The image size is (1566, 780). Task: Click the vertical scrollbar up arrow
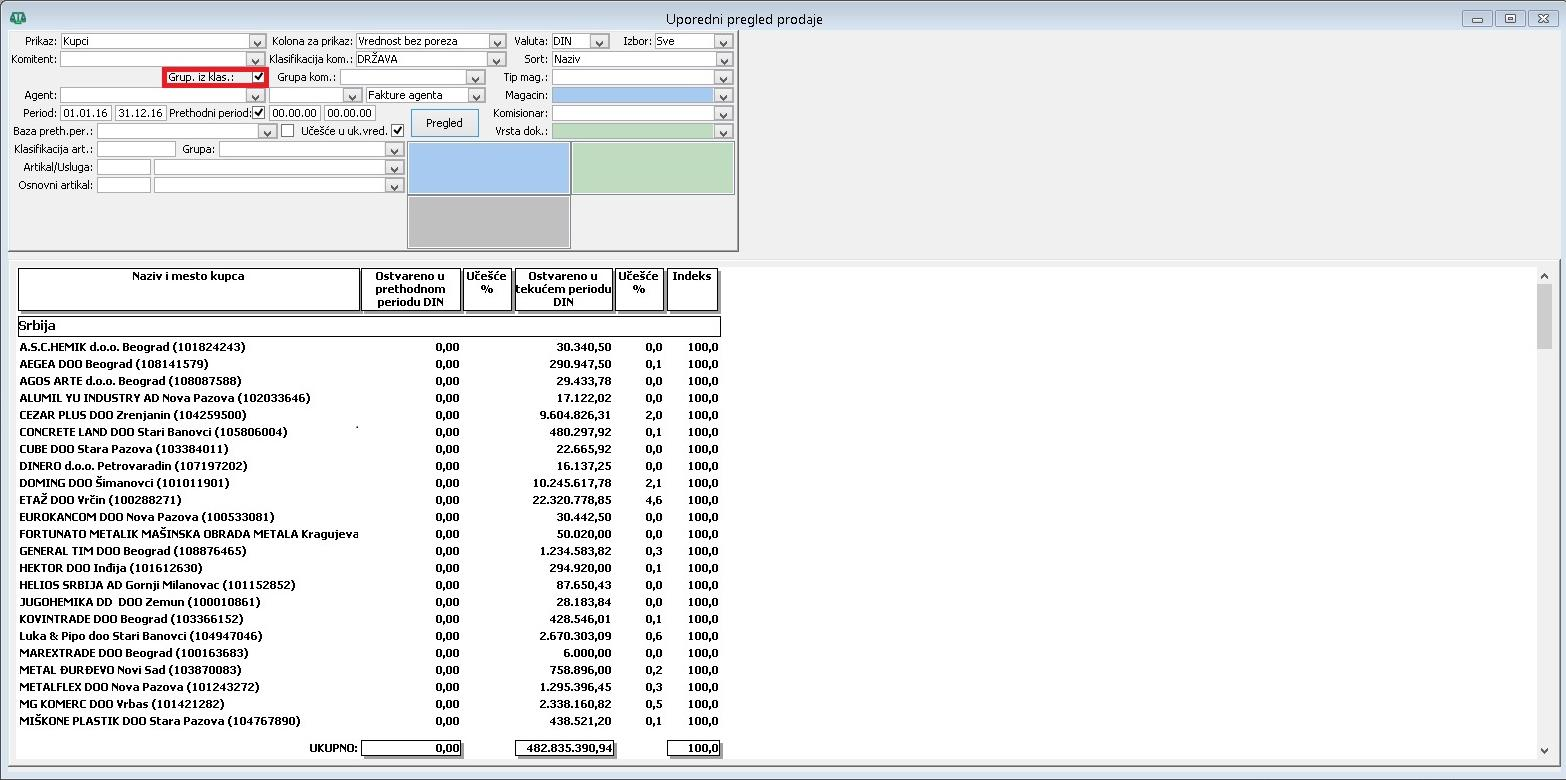click(1545, 276)
